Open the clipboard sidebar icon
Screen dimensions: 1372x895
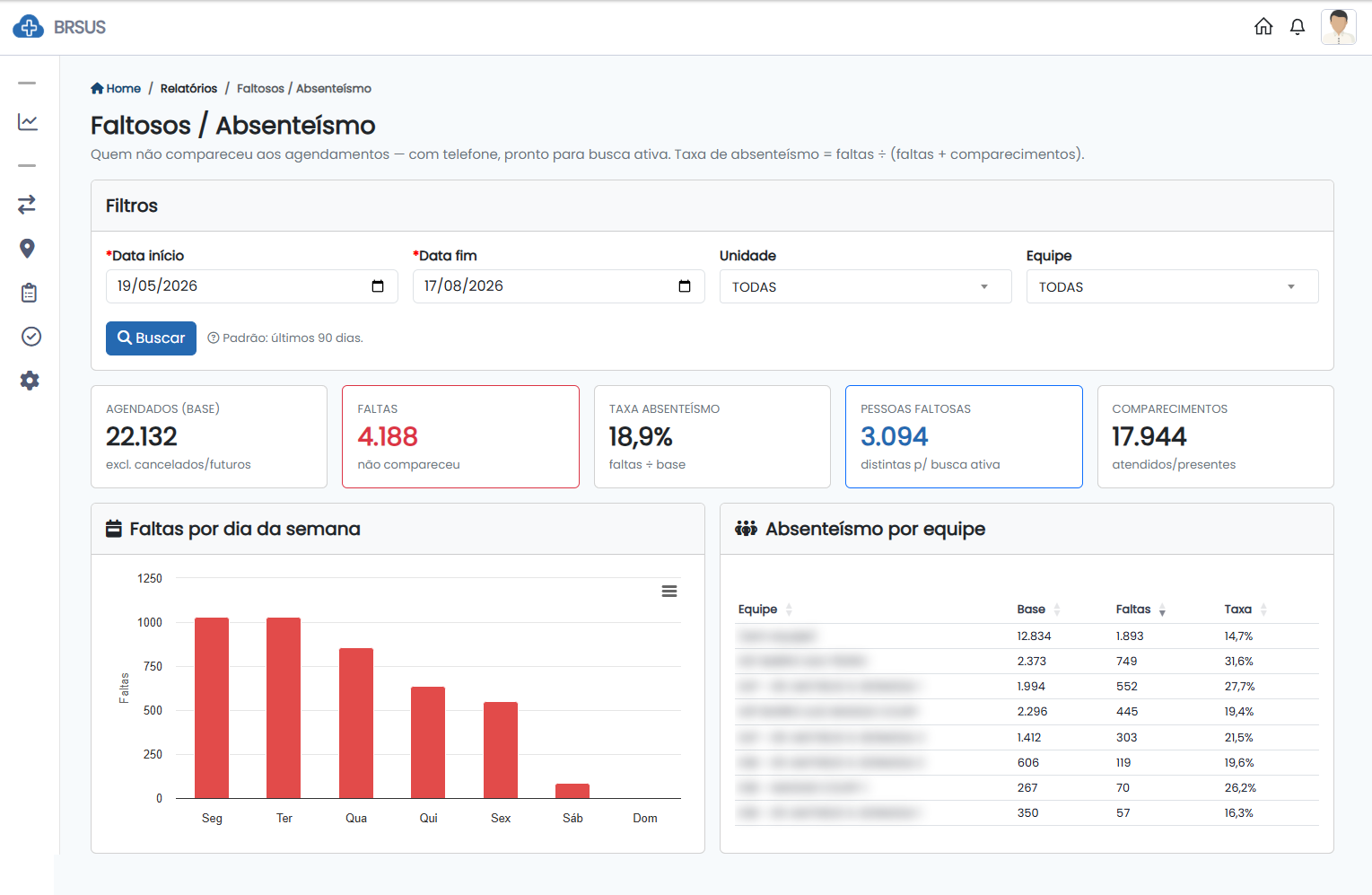[x=29, y=293]
